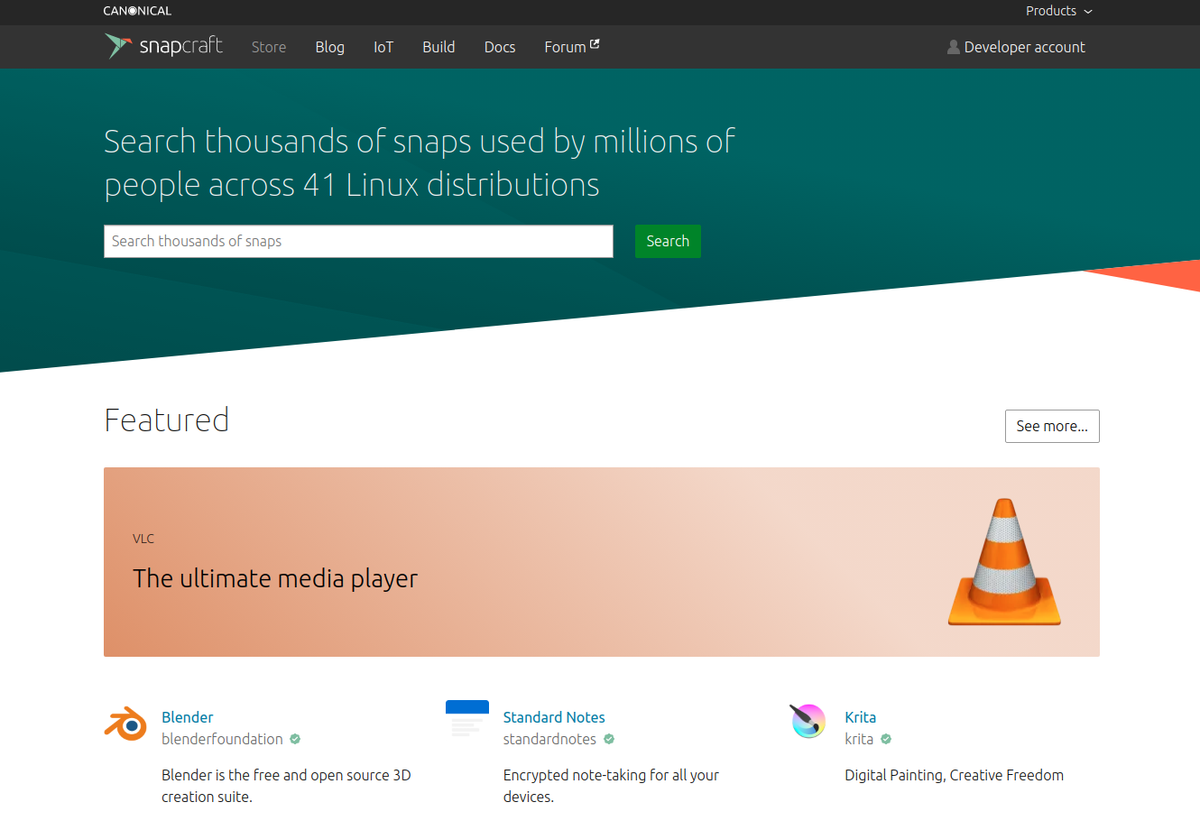
Task: Open the Blender app icon
Action: click(x=125, y=722)
